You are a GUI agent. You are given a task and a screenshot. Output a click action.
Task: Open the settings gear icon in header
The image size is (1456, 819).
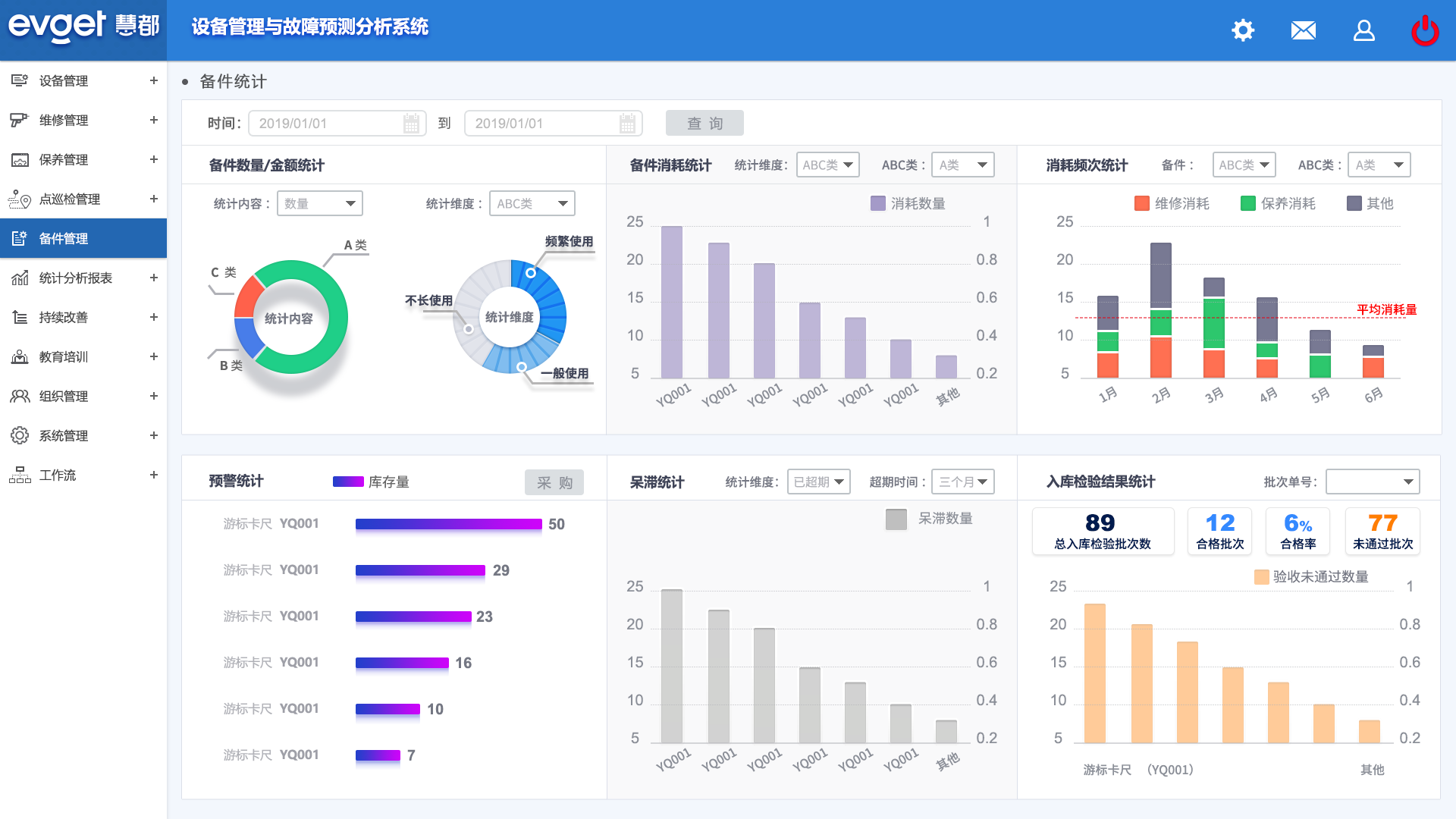[1243, 30]
